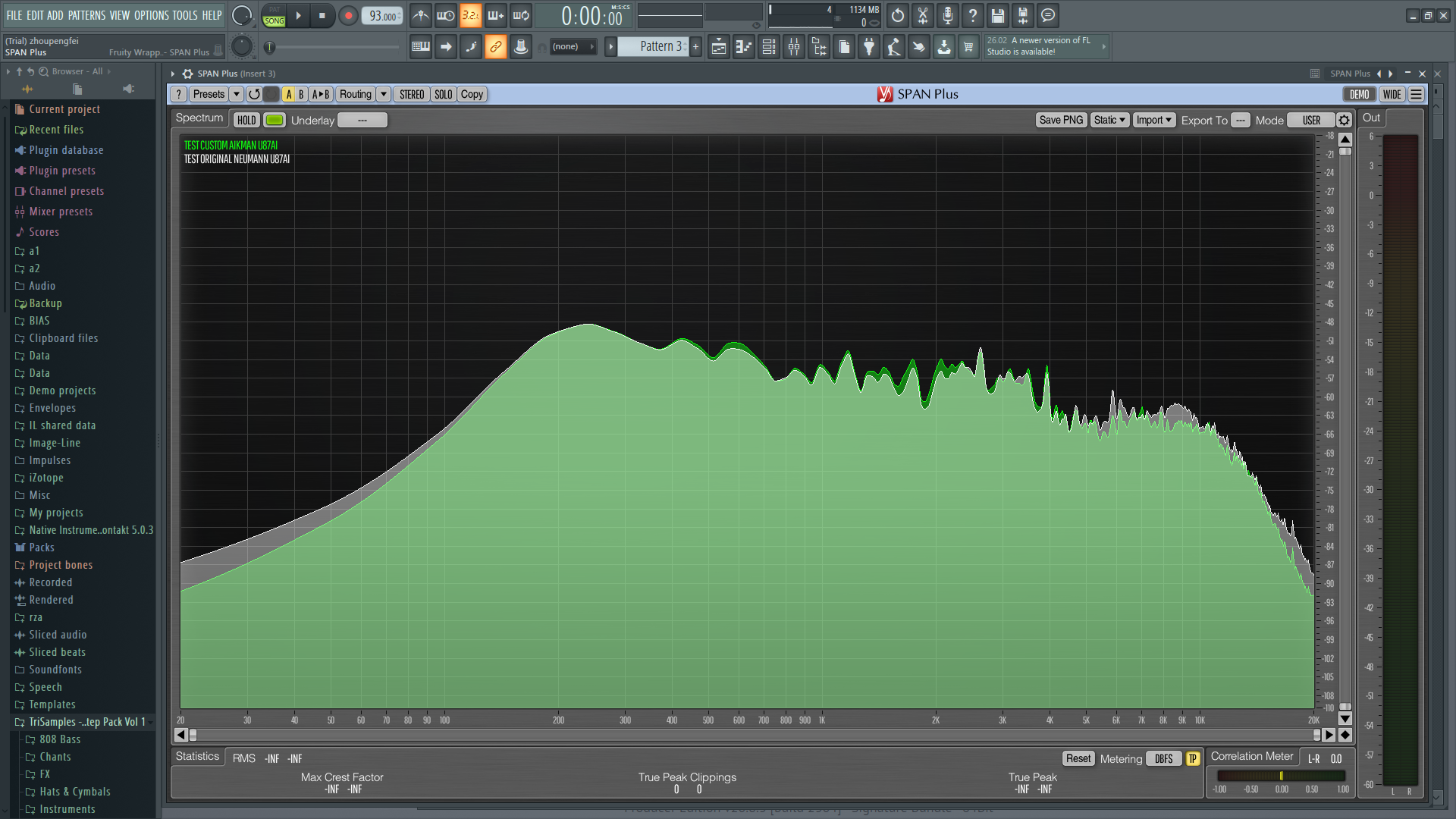Toggle the TP true peak metering button
This screenshot has width=1456, height=819.
tap(1193, 758)
